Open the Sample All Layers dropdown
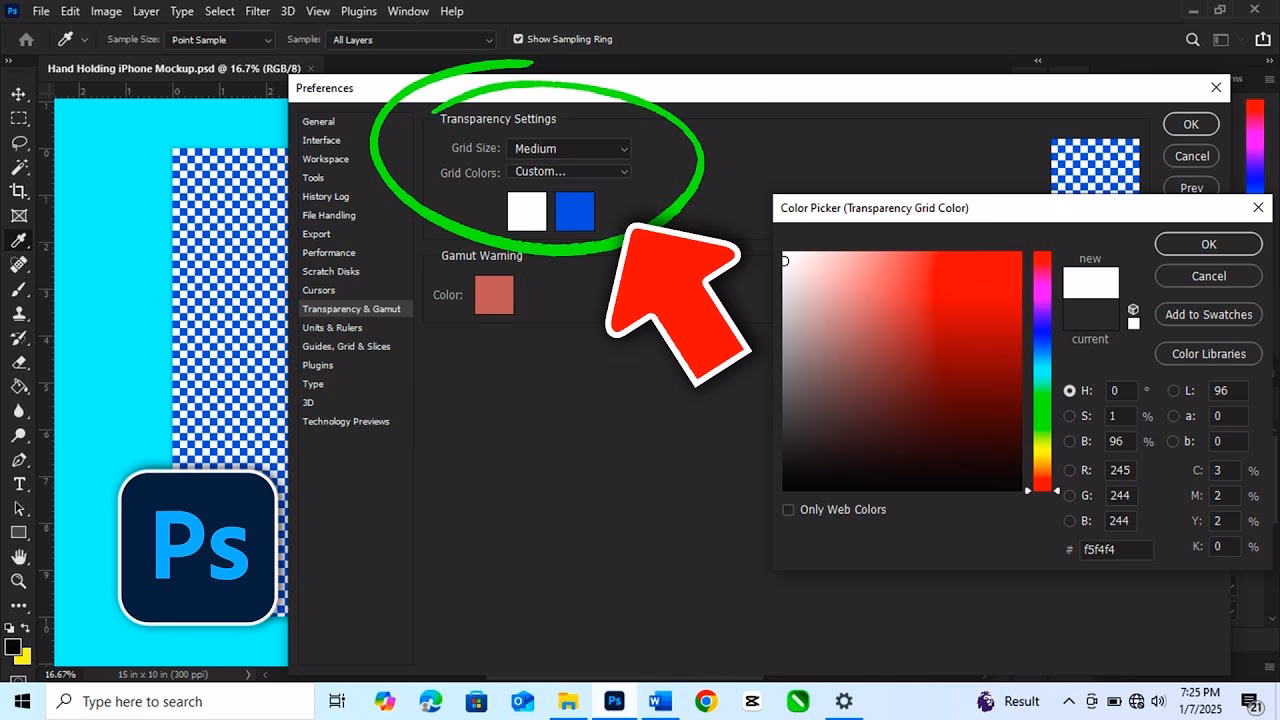 coord(410,39)
